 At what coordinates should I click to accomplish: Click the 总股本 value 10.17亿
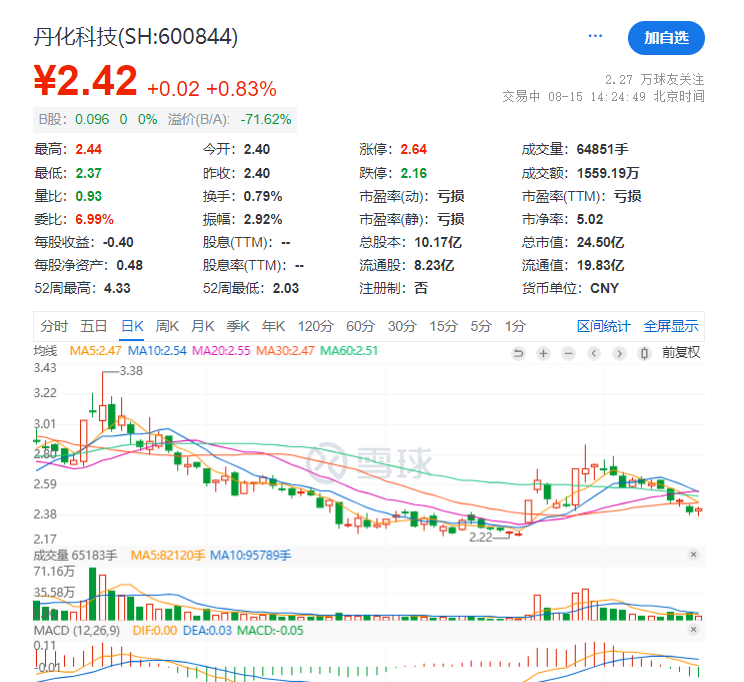[x=437, y=243]
